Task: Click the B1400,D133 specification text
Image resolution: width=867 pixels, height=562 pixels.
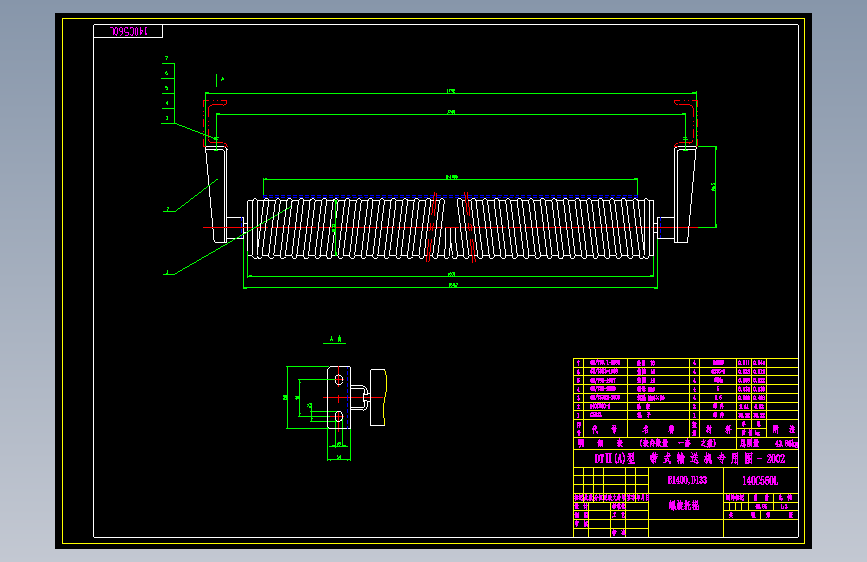Action: 687,480
